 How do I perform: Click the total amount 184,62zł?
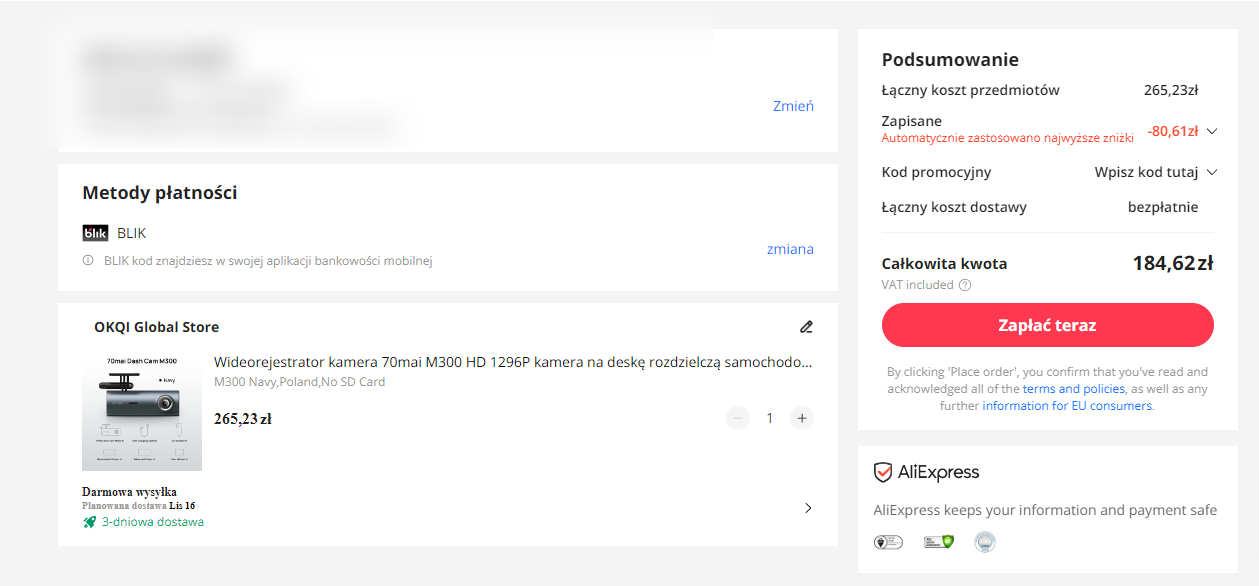click(x=1173, y=264)
